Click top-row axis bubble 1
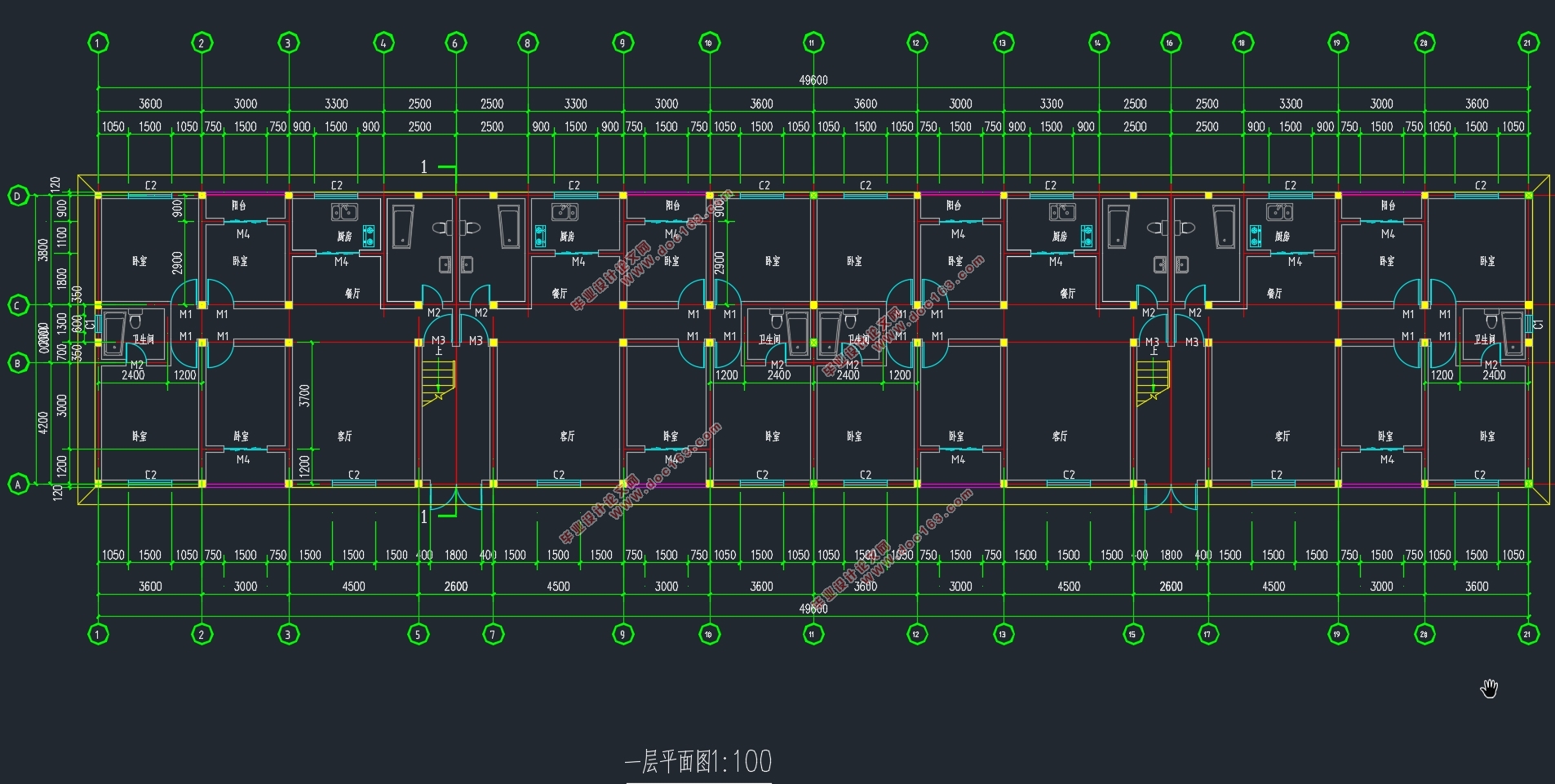 click(x=98, y=42)
